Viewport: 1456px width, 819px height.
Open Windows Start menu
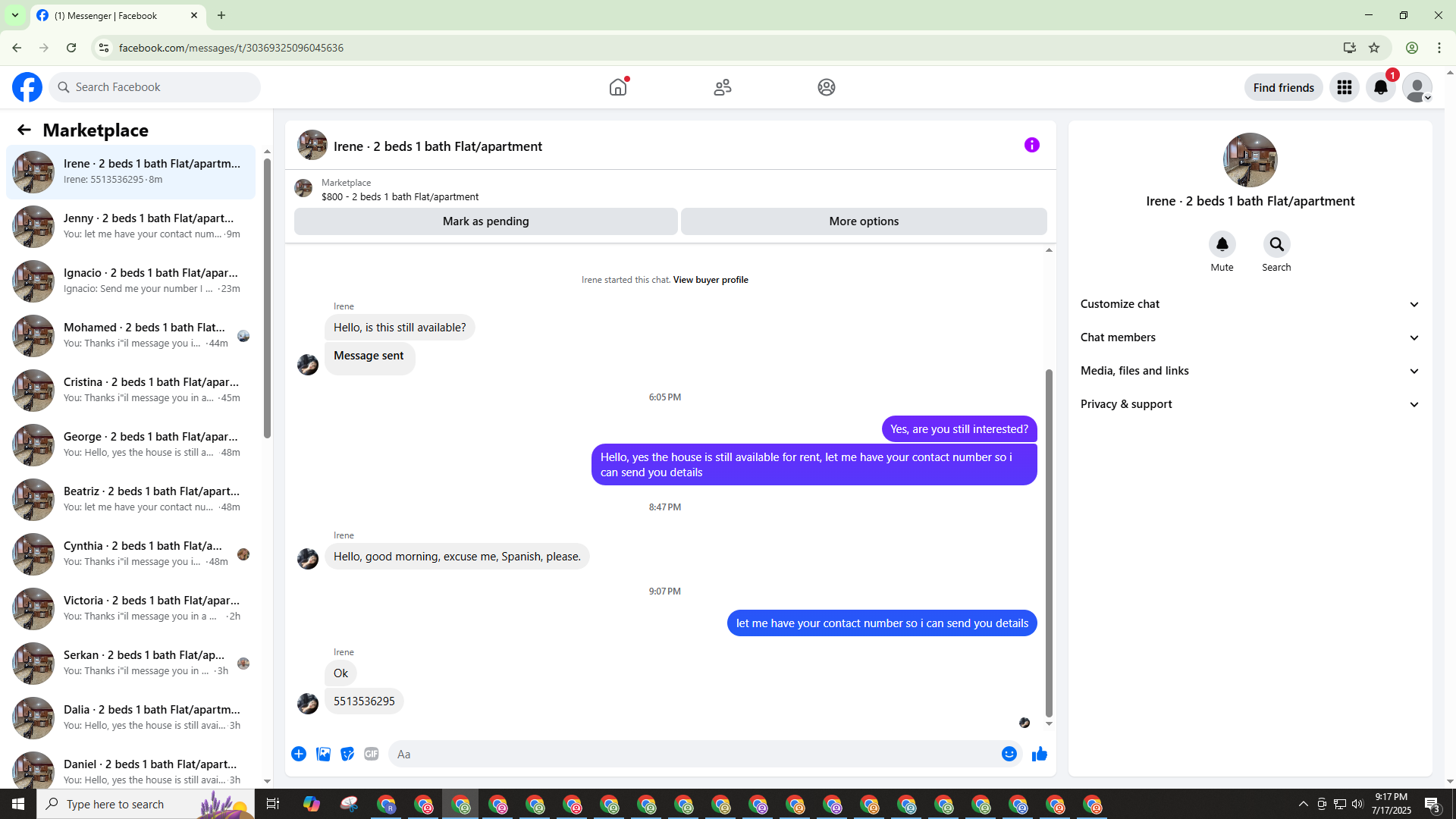click(x=18, y=804)
